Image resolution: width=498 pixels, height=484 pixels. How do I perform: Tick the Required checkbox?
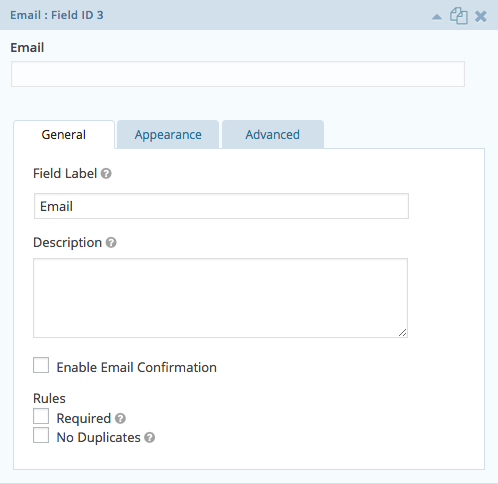(x=41, y=416)
